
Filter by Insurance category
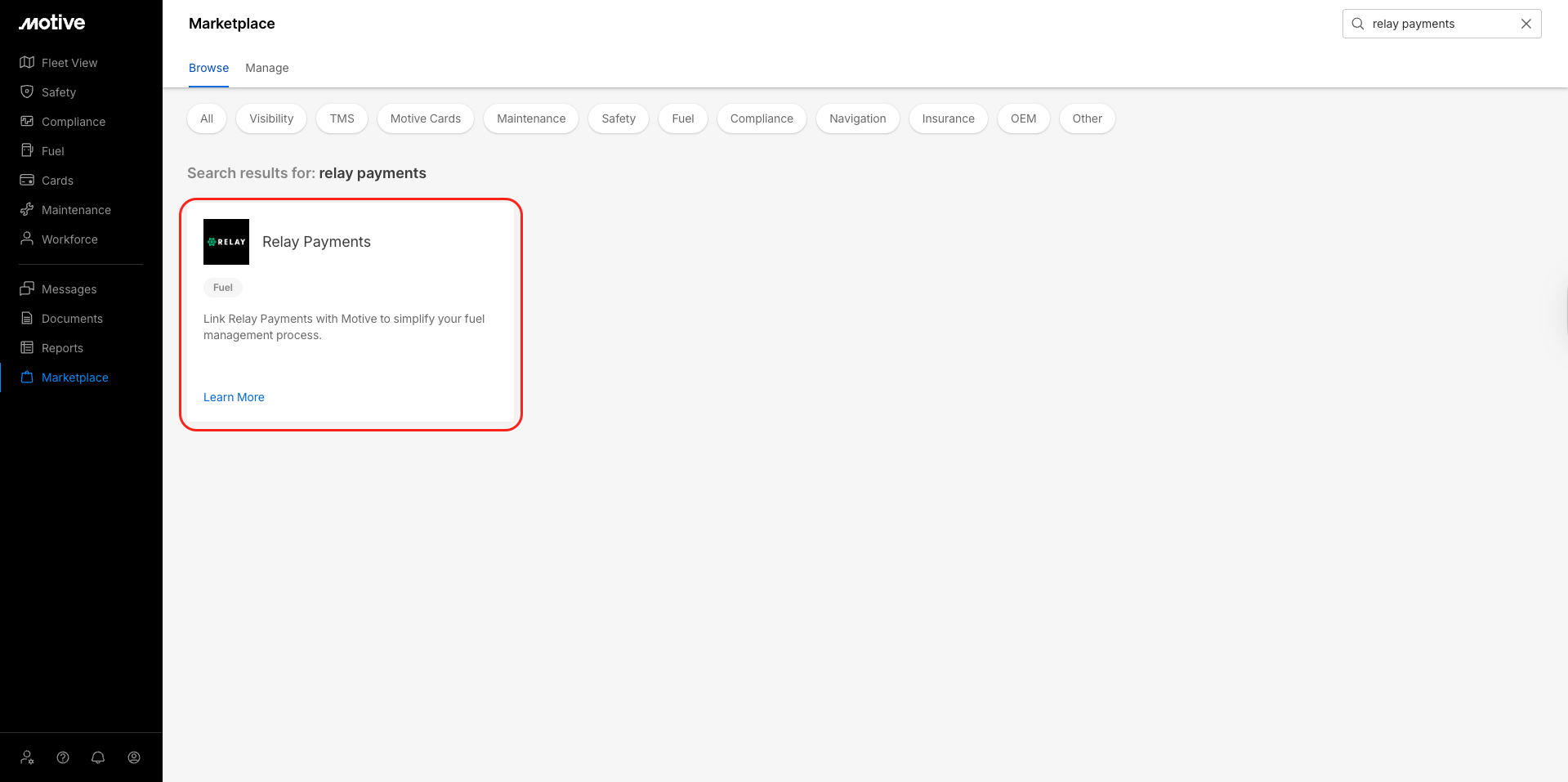pos(949,118)
